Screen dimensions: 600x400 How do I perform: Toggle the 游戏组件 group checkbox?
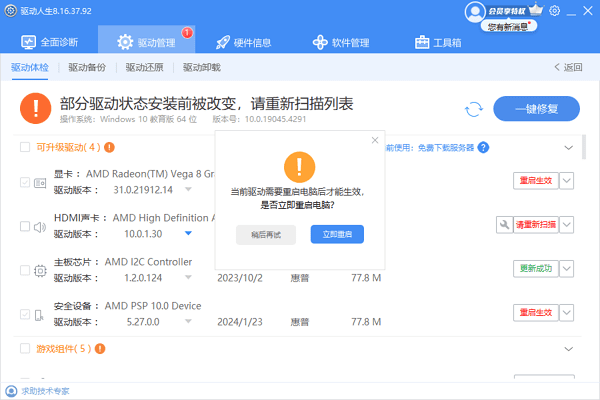click(x=25, y=349)
